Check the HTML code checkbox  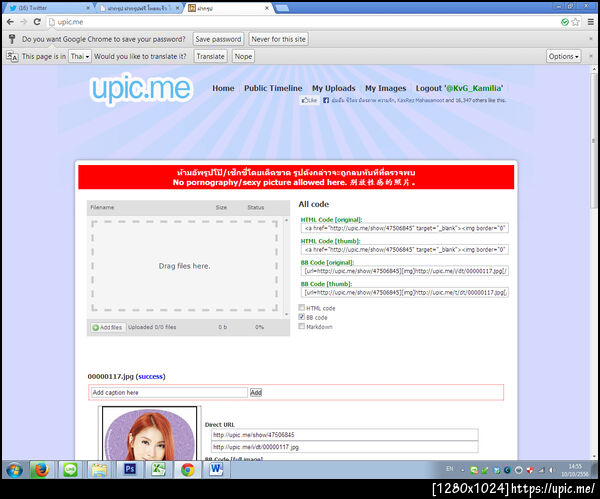pyautogui.click(x=302, y=308)
